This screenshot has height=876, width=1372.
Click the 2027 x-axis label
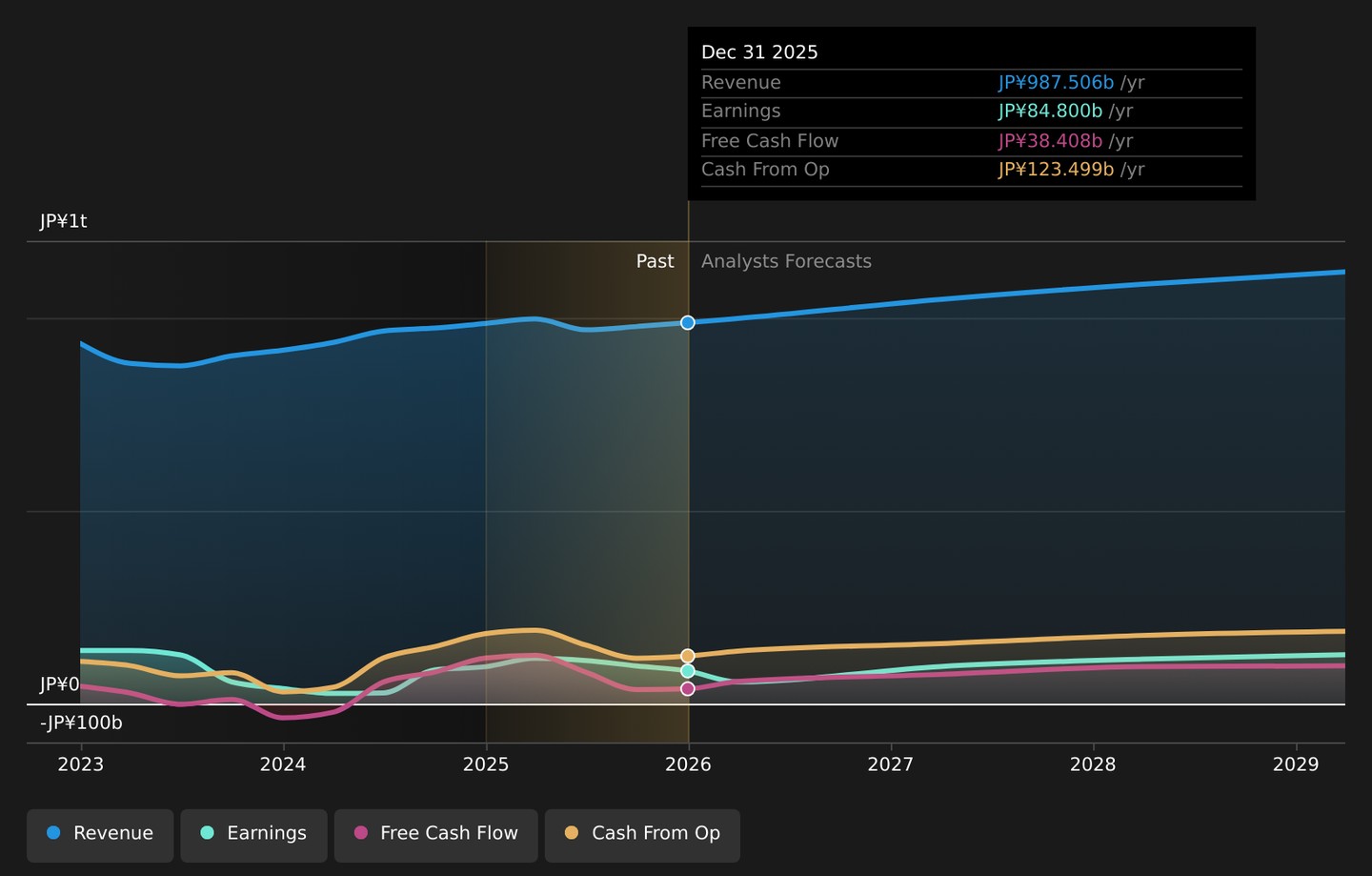coord(891,764)
